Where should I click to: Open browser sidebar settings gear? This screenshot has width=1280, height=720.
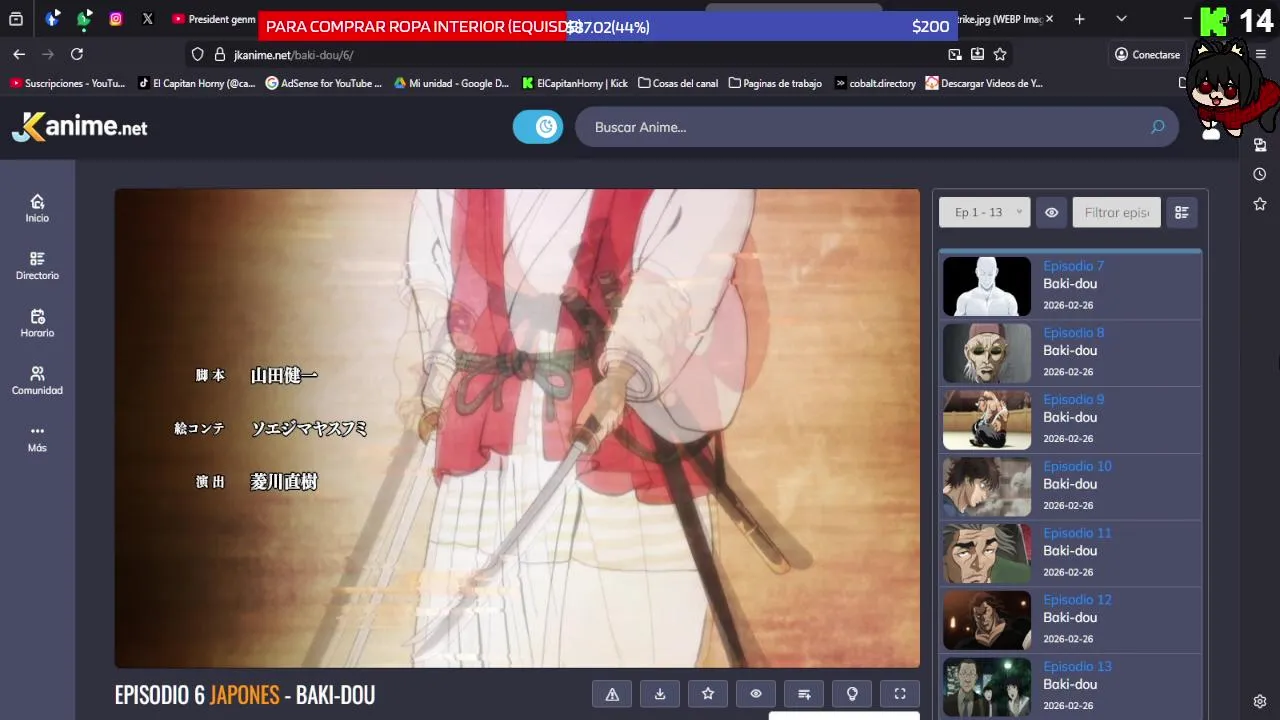(x=1260, y=701)
